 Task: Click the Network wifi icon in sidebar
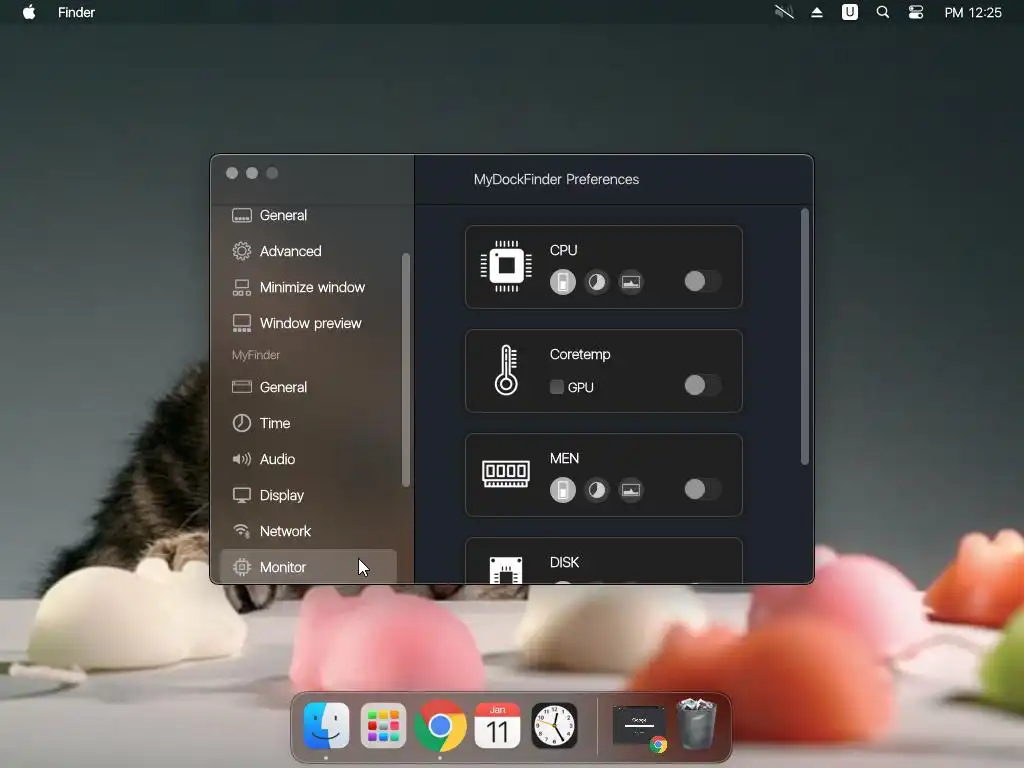pos(242,531)
